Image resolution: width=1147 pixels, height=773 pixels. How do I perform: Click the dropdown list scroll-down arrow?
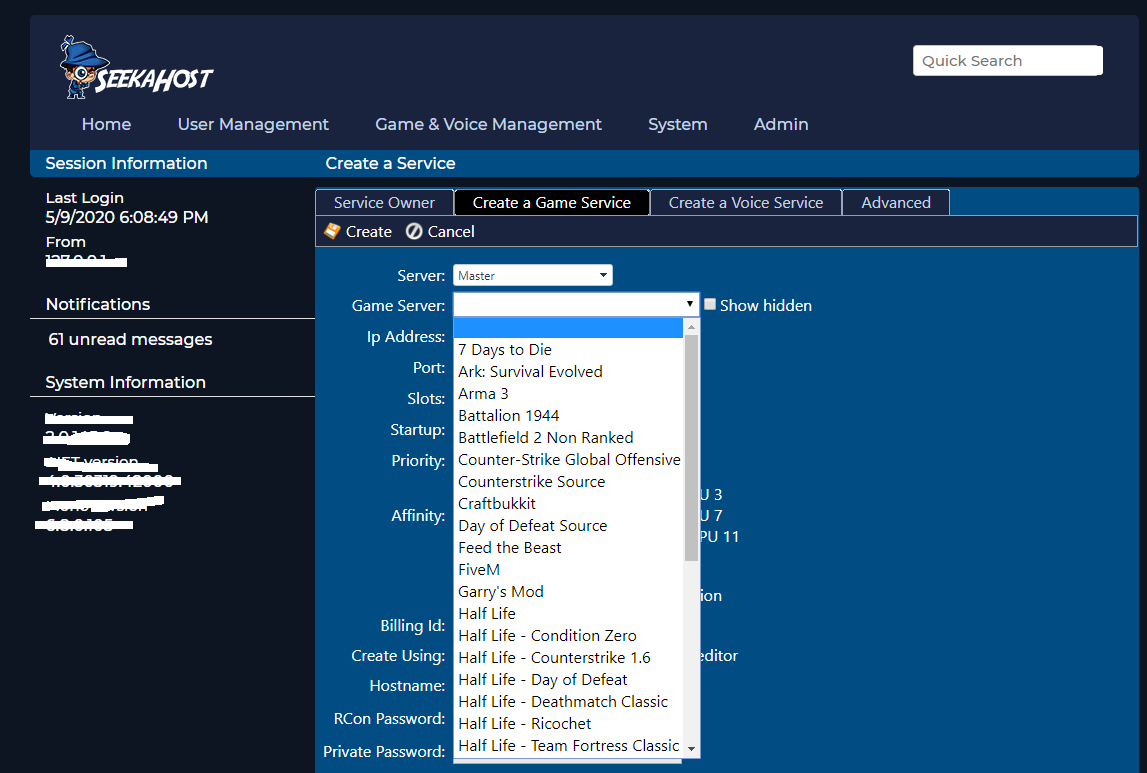point(691,749)
